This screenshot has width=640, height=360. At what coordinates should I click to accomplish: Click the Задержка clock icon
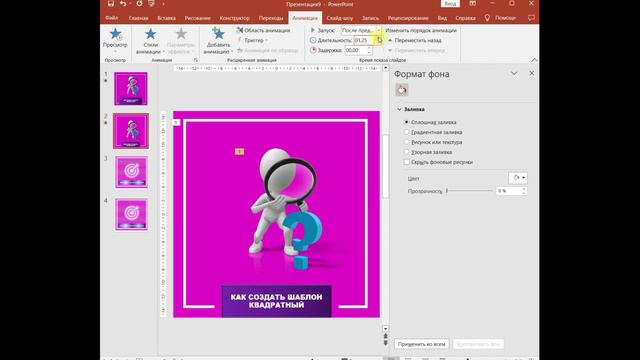pyautogui.click(x=313, y=50)
